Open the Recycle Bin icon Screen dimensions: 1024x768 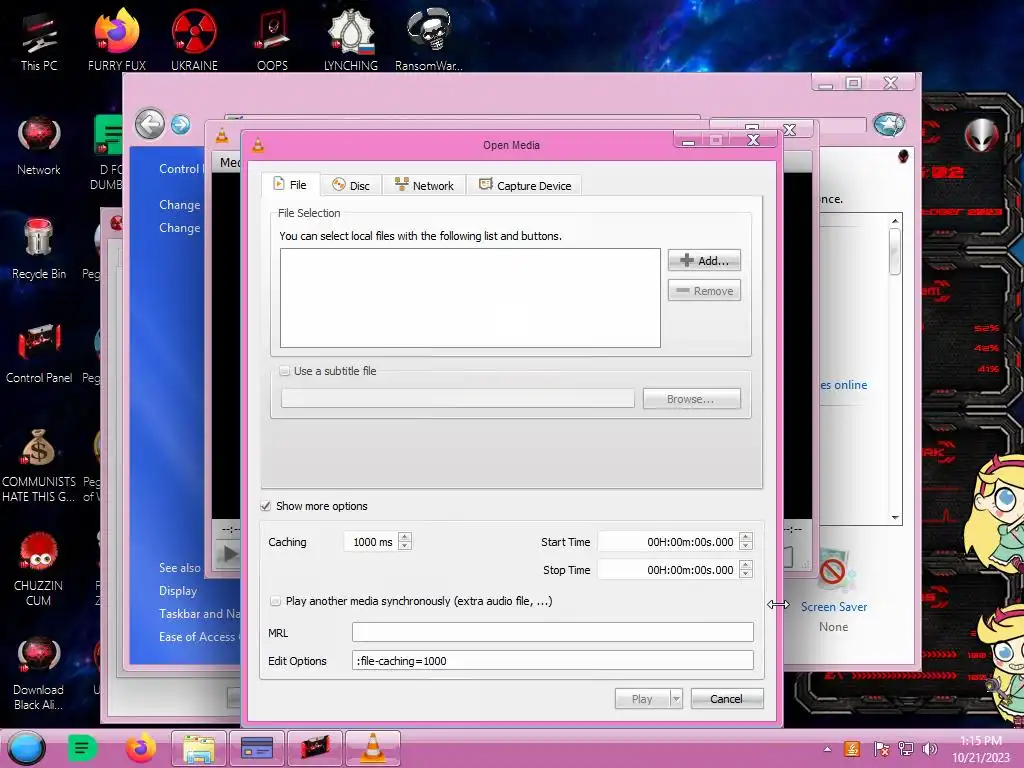39,249
